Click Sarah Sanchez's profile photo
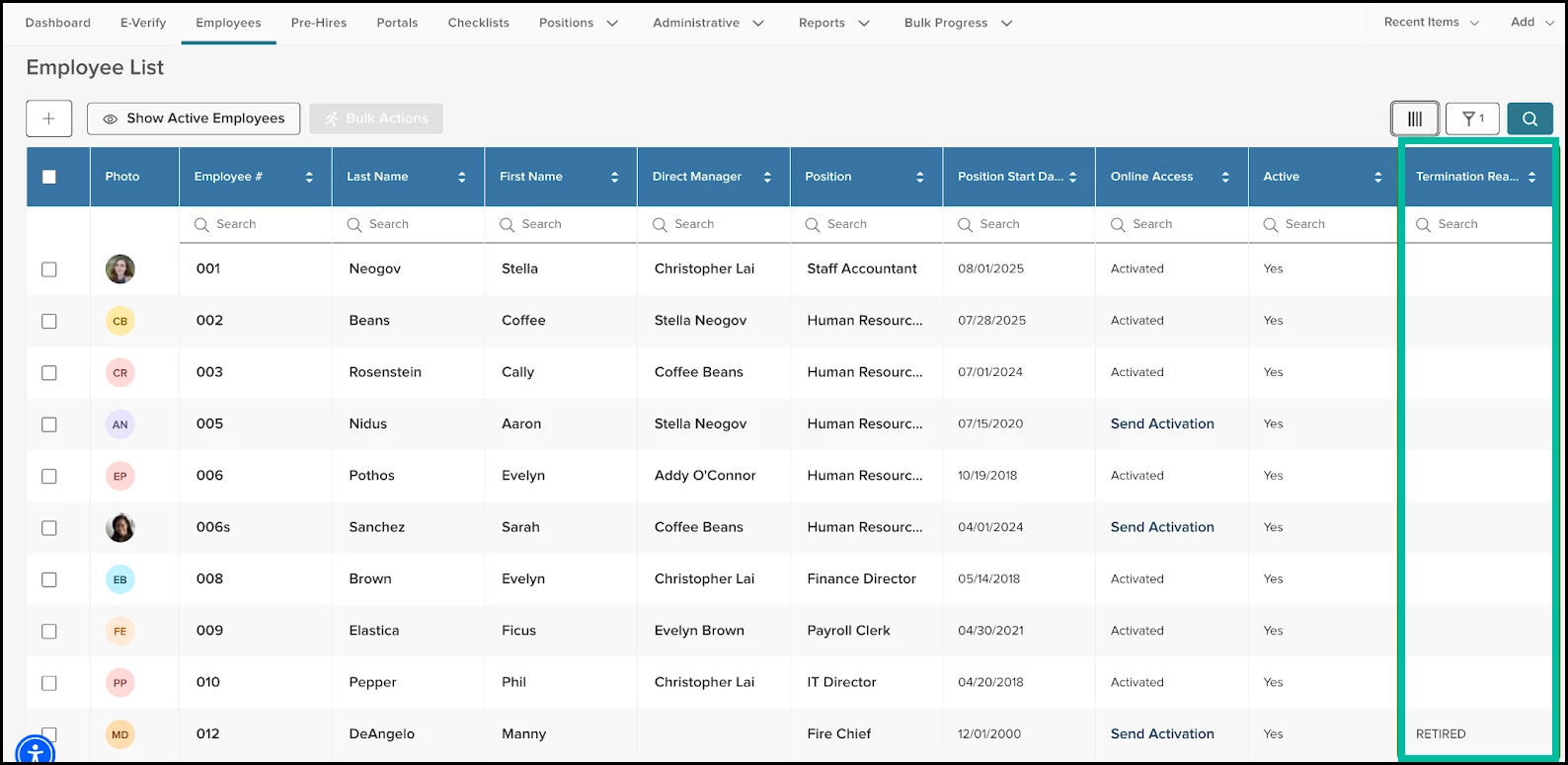Image resolution: width=1568 pixels, height=765 pixels. click(x=120, y=527)
